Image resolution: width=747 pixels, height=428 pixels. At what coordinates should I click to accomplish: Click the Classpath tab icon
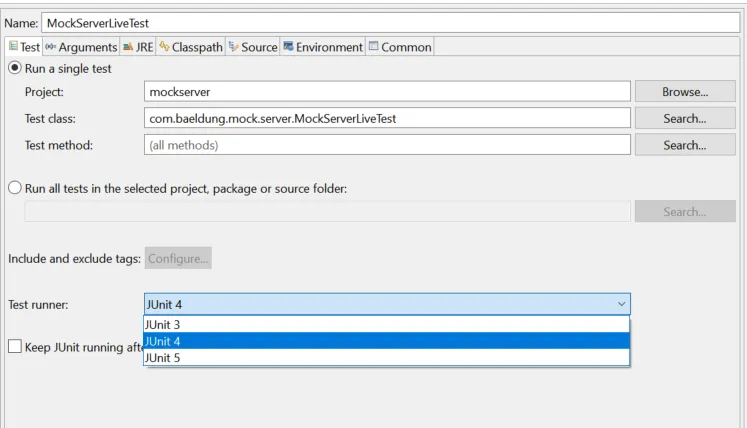(165, 47)
